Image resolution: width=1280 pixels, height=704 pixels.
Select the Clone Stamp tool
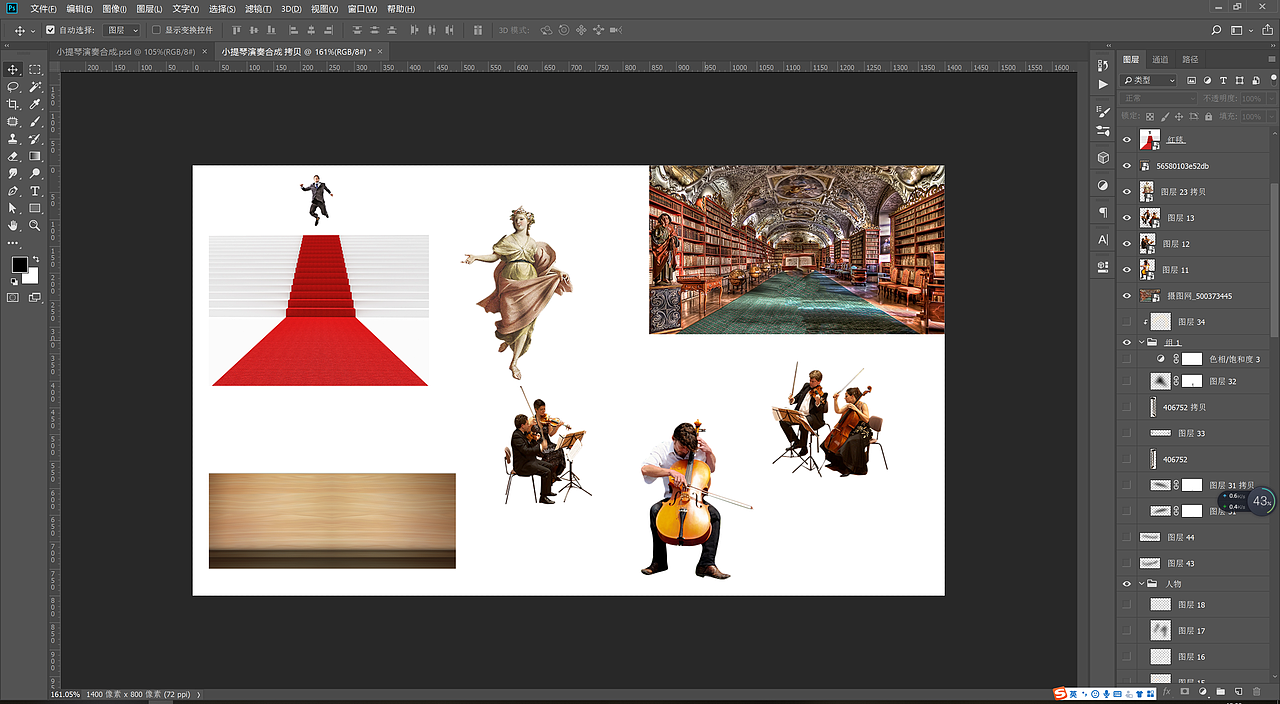(x=13, y=139)
